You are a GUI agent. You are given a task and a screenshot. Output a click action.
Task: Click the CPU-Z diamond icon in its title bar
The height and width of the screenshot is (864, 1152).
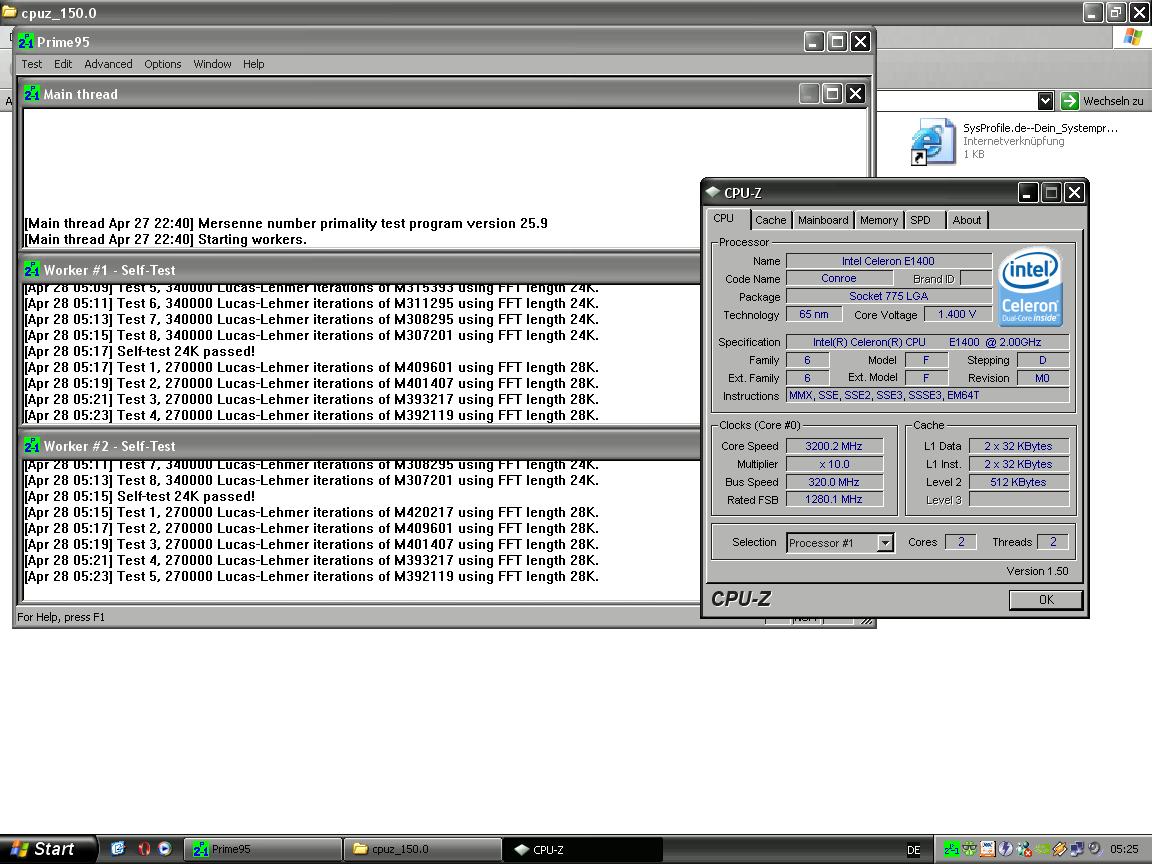tap(713, 192)
